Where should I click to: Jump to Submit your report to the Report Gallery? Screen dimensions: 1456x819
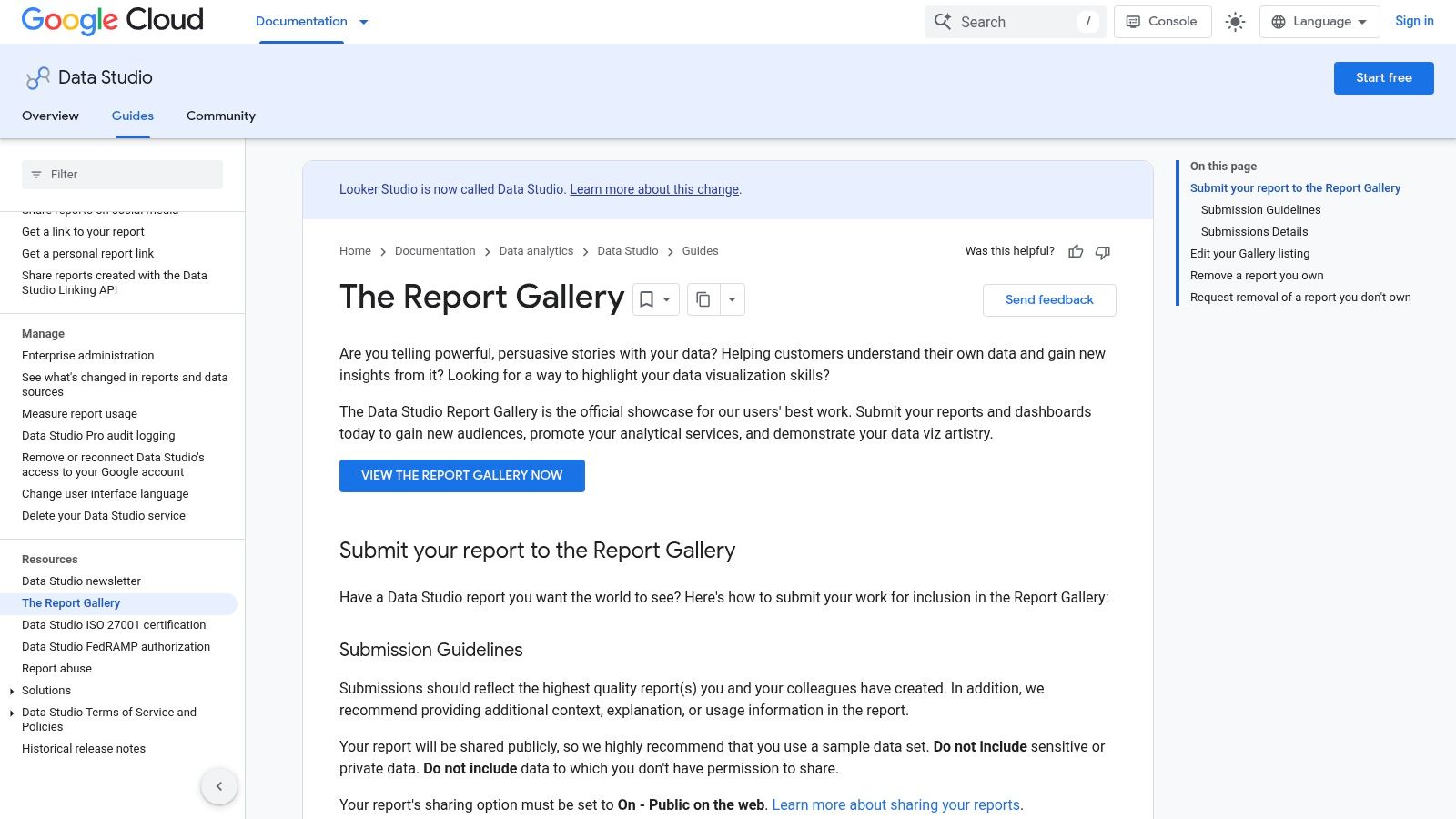pos(1295,188)
